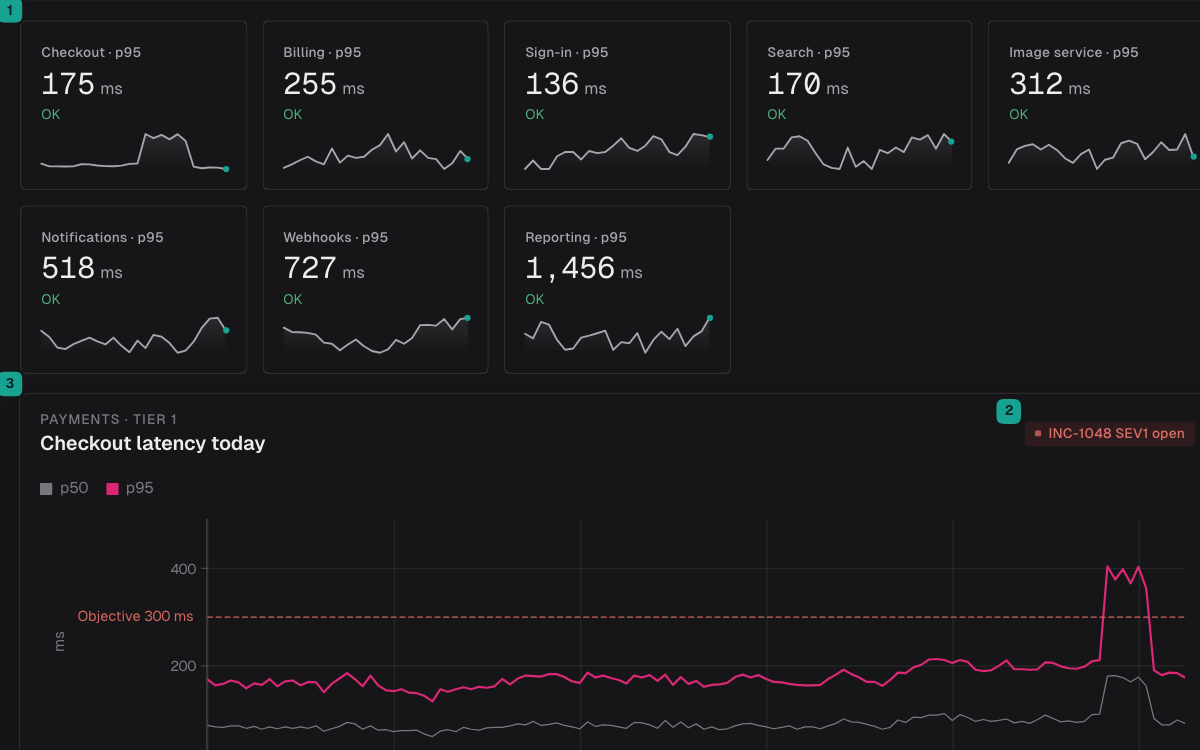Click the 200 y-axis tick label

183,666
